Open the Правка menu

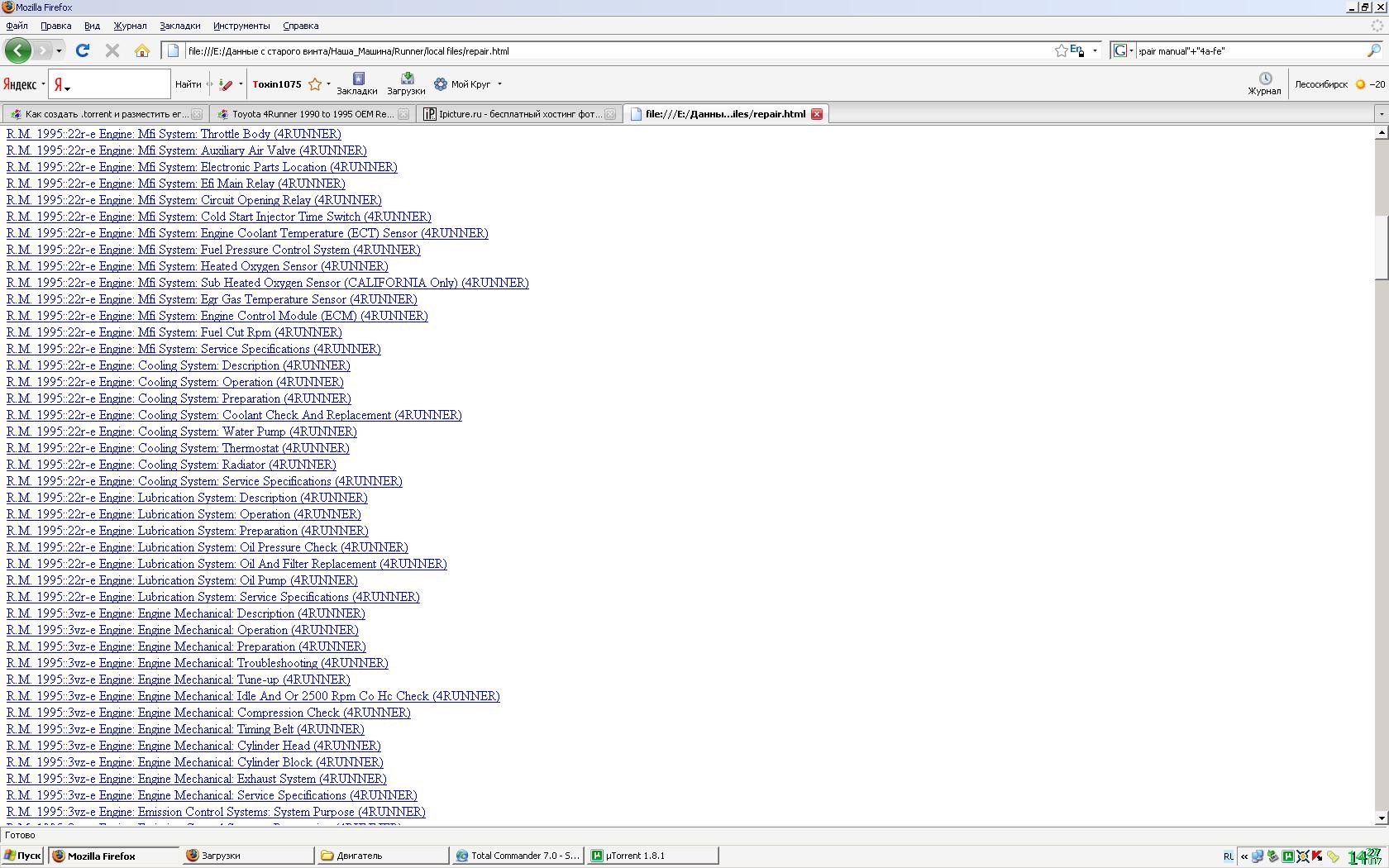tap(56, 26)
